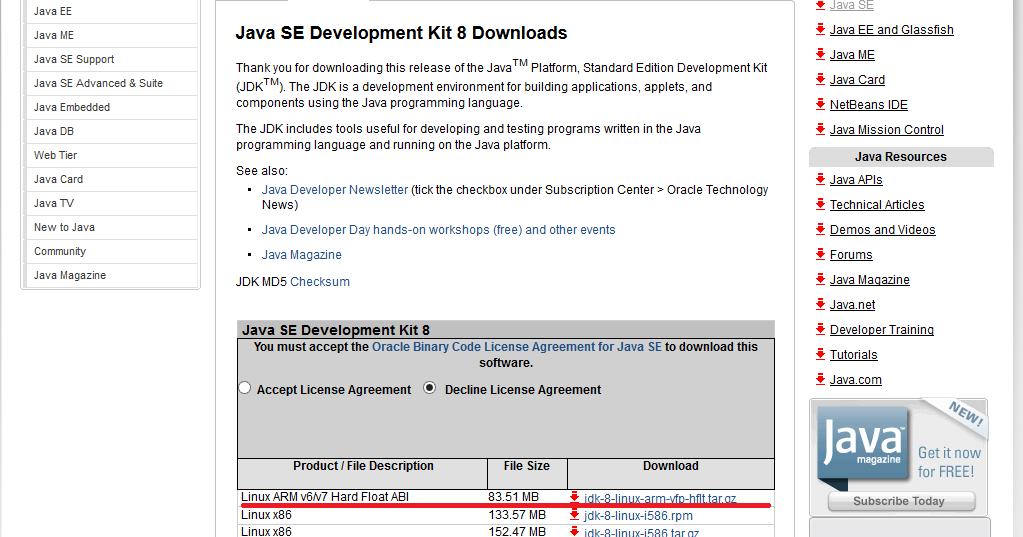Open Java ME link in right column
This screenshot has width=1023, height=537.
click(852, 55)
